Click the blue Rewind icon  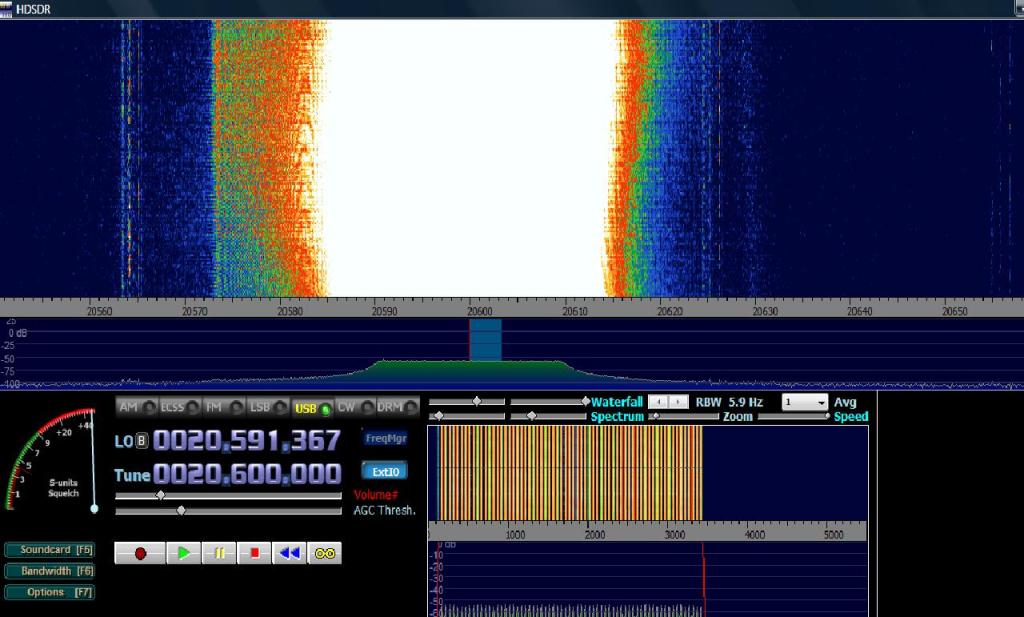289,553
